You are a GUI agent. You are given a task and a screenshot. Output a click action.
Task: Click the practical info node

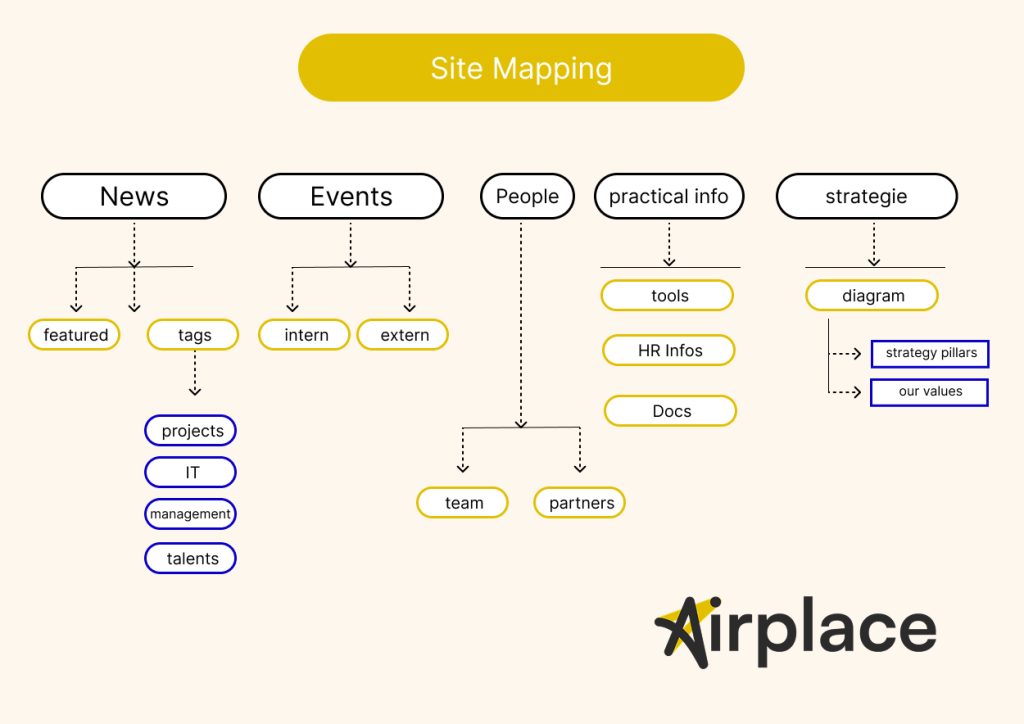pos(669,197)
